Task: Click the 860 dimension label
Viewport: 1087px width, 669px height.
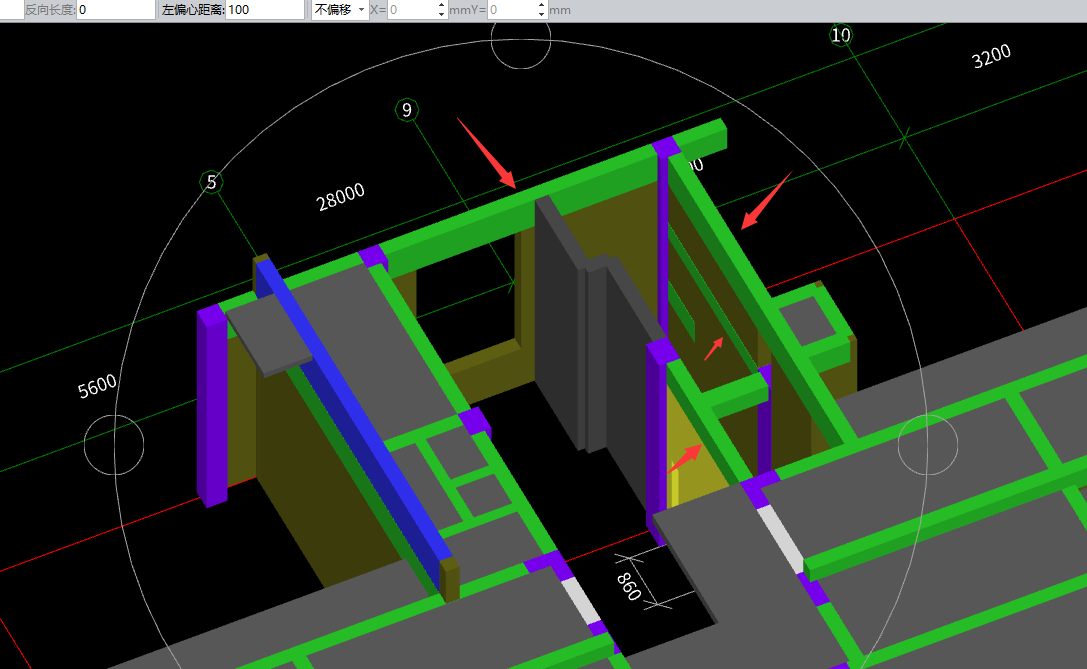Action: coord(629,586)
